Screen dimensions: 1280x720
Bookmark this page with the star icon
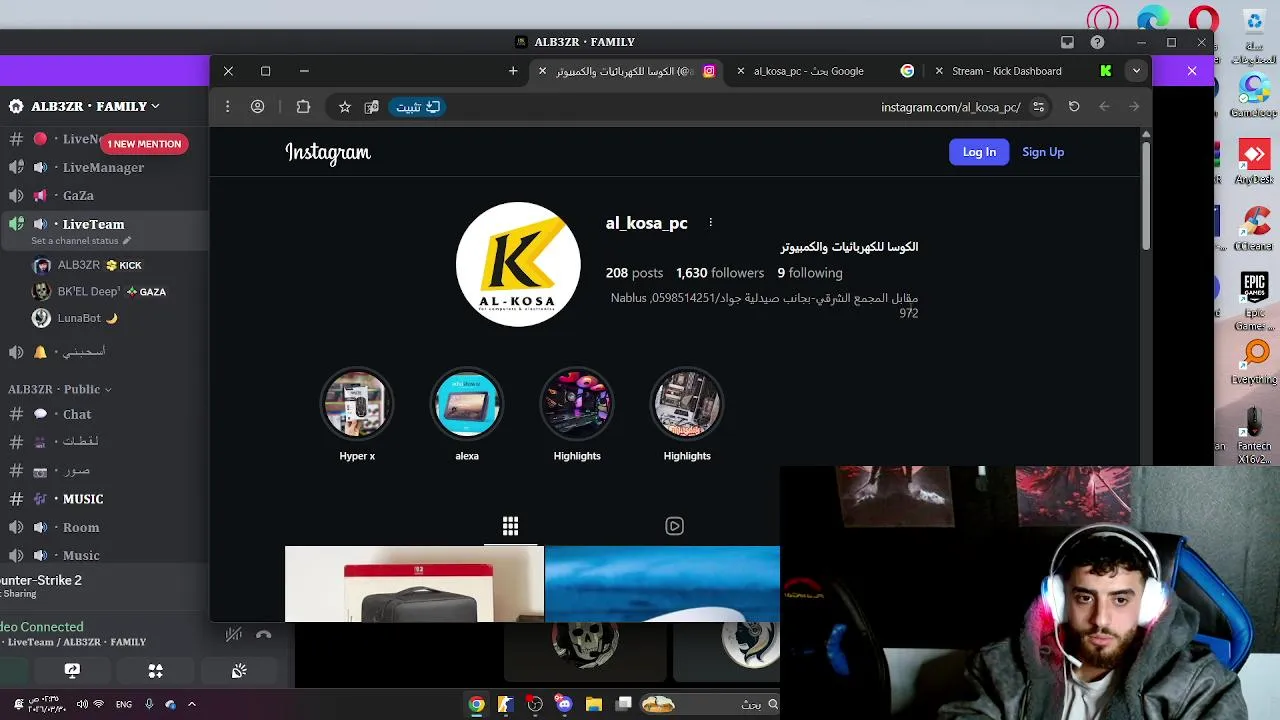[344, 107]
